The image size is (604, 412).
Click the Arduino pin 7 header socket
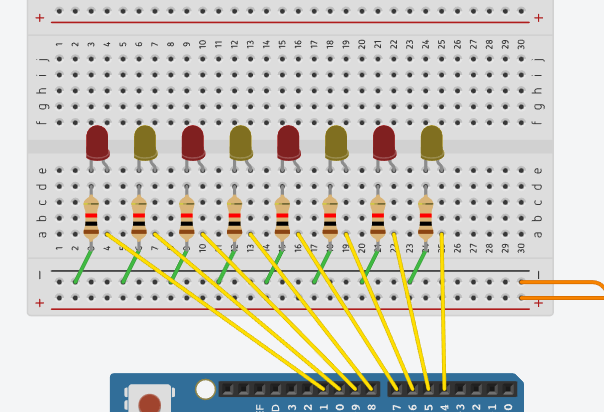396,390
